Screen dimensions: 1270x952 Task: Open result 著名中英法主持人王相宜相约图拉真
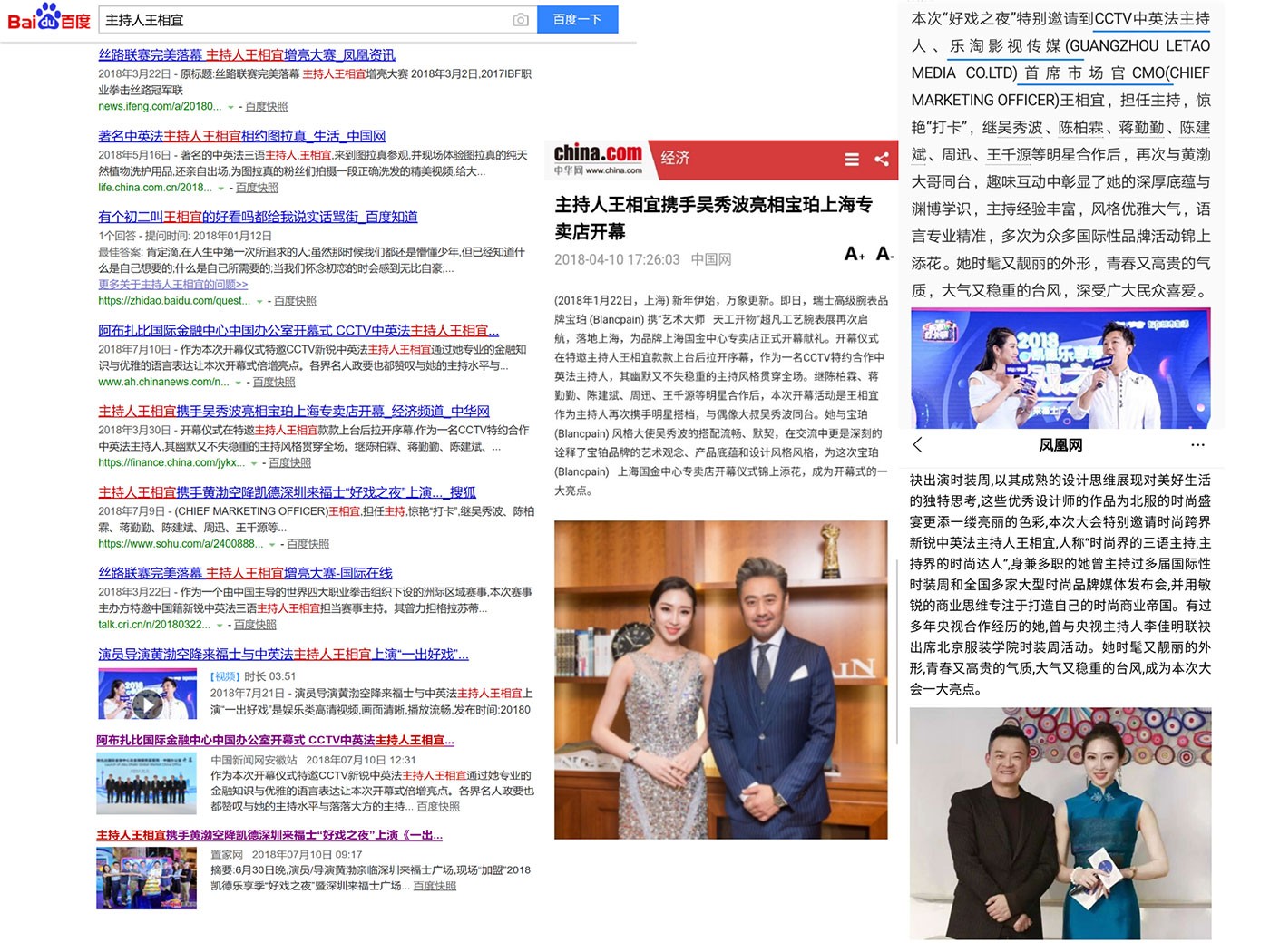pyautogui.click(x=241, y=136)
